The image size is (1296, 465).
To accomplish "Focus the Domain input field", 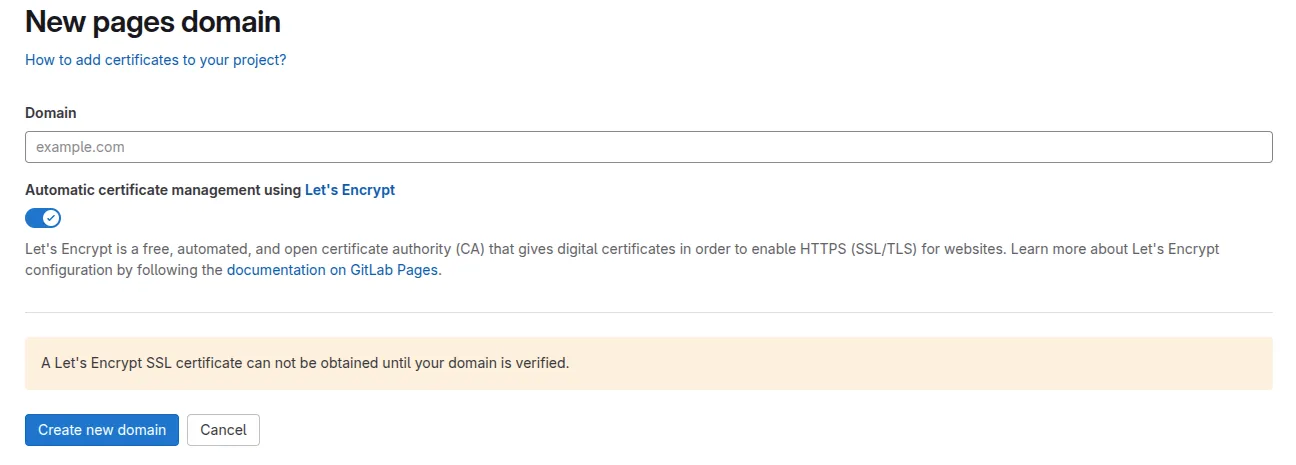I will point(648,147).
